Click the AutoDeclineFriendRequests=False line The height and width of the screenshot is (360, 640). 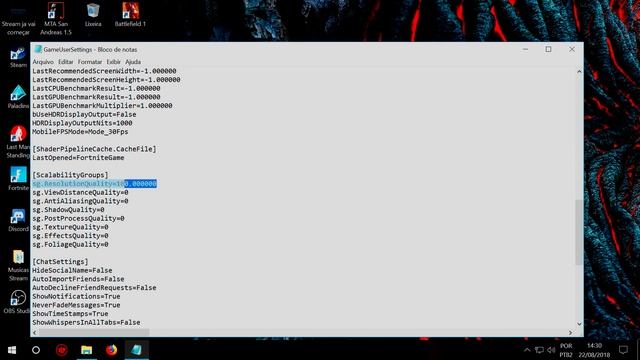(94, 288)
